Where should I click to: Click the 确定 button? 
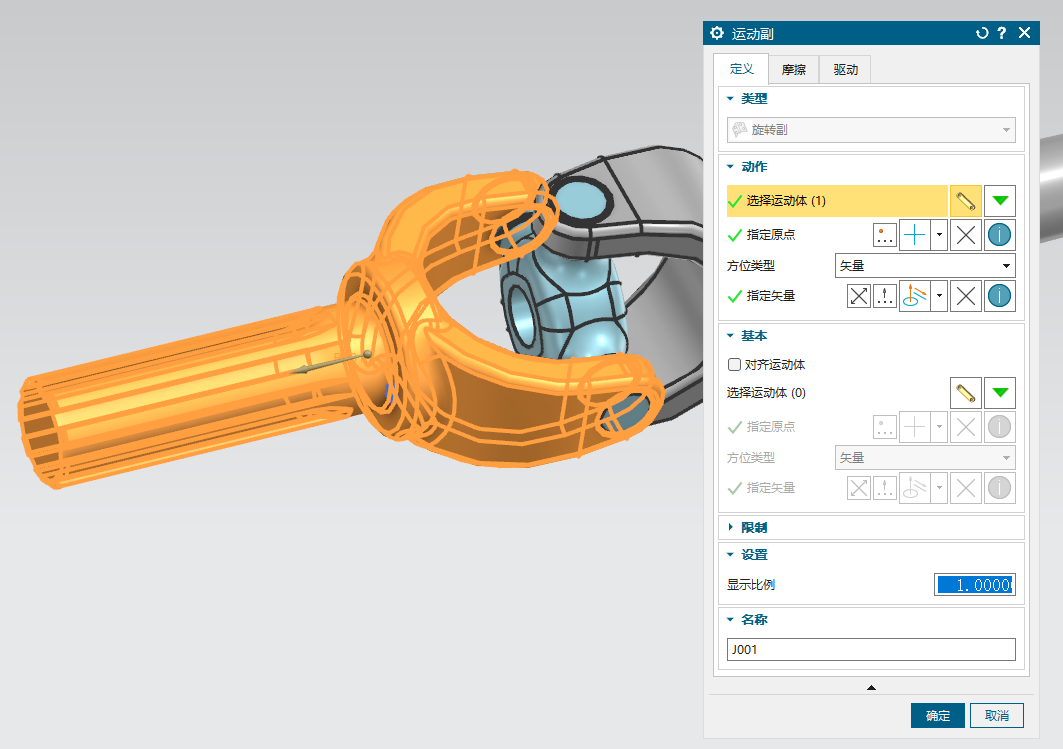[937, 716]
